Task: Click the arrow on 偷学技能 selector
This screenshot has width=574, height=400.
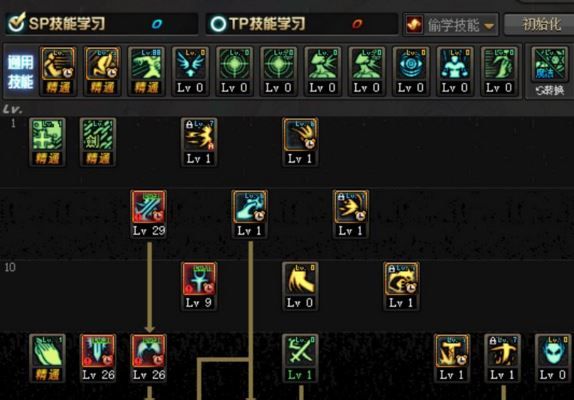Action: pos(489,26)
